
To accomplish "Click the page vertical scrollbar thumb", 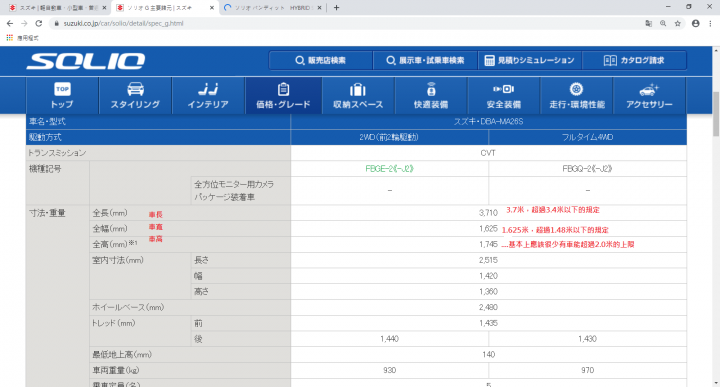I will (716, 114).
